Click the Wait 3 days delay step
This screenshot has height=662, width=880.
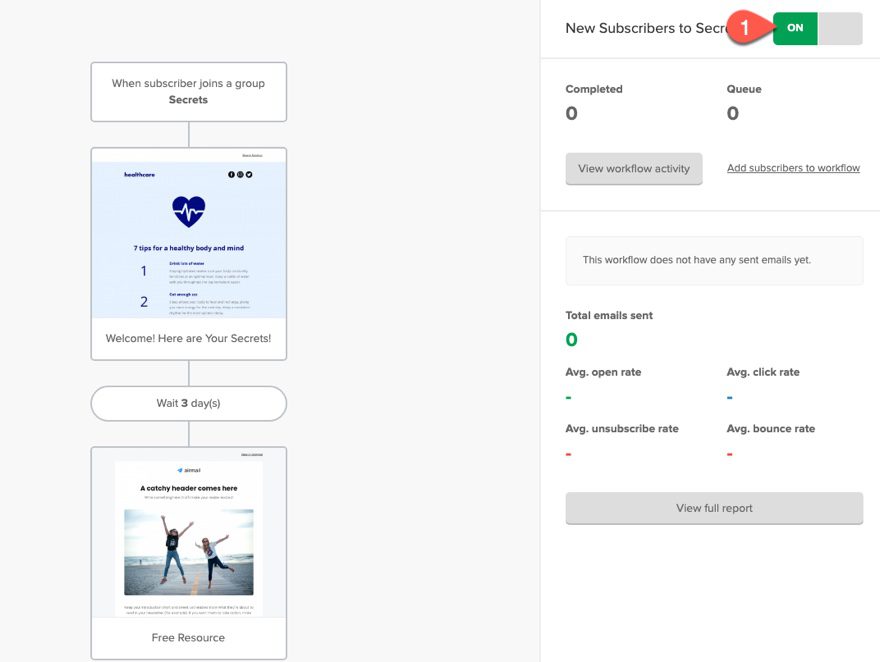(188, 403)
